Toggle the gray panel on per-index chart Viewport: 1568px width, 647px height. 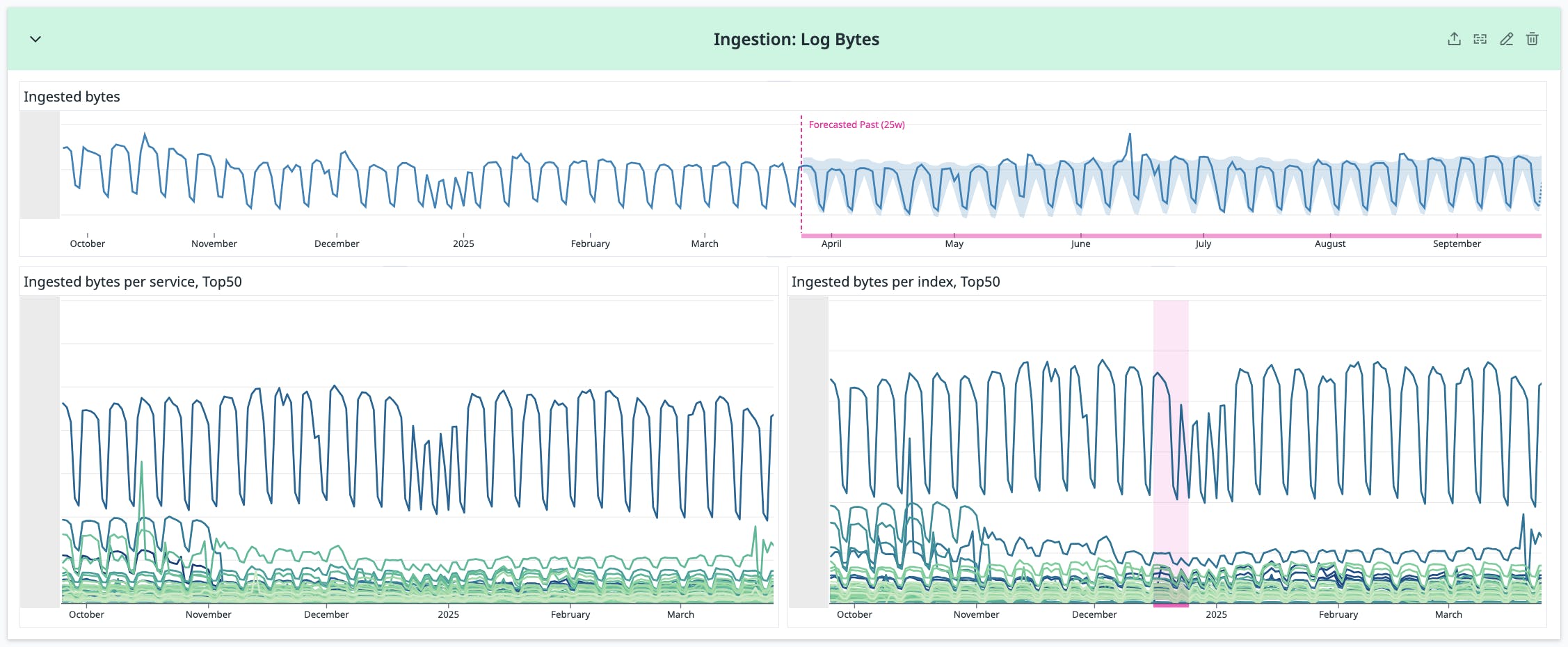point(809,445)
